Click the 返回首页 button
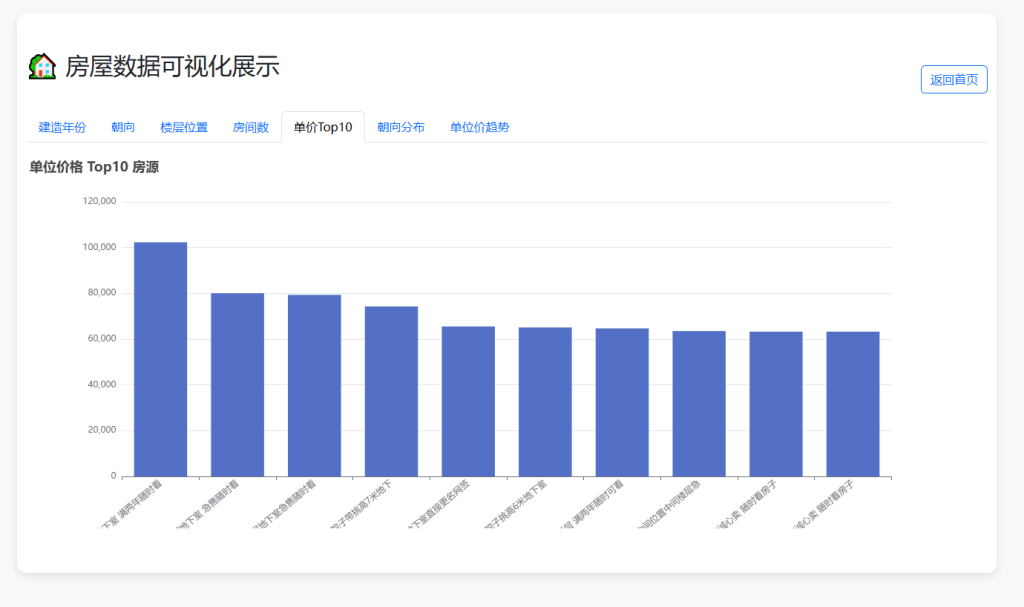This screenshot has width=1024, height=607. pos(953,80)
